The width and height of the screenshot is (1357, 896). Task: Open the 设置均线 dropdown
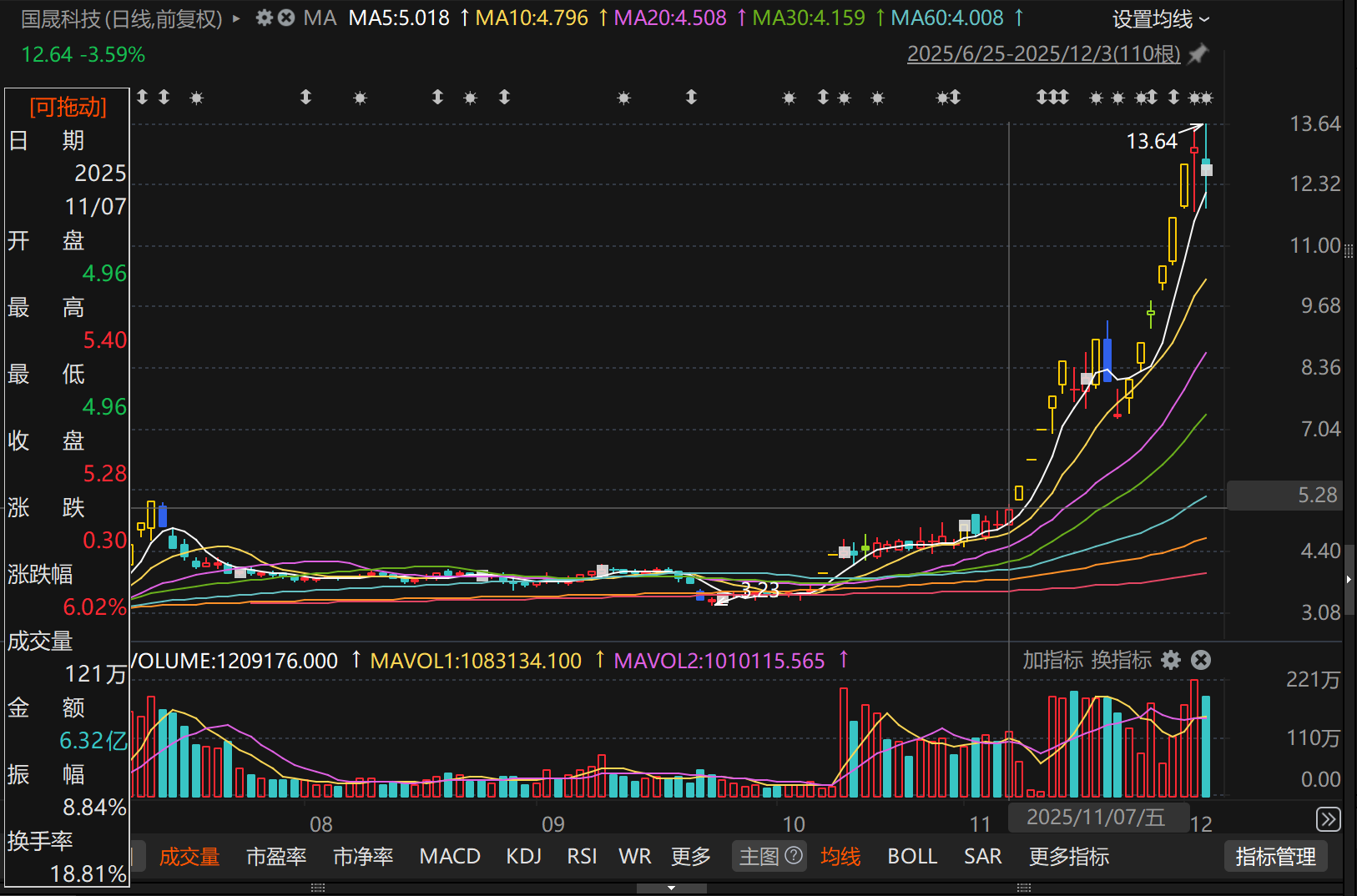(x=1160, y=19)
